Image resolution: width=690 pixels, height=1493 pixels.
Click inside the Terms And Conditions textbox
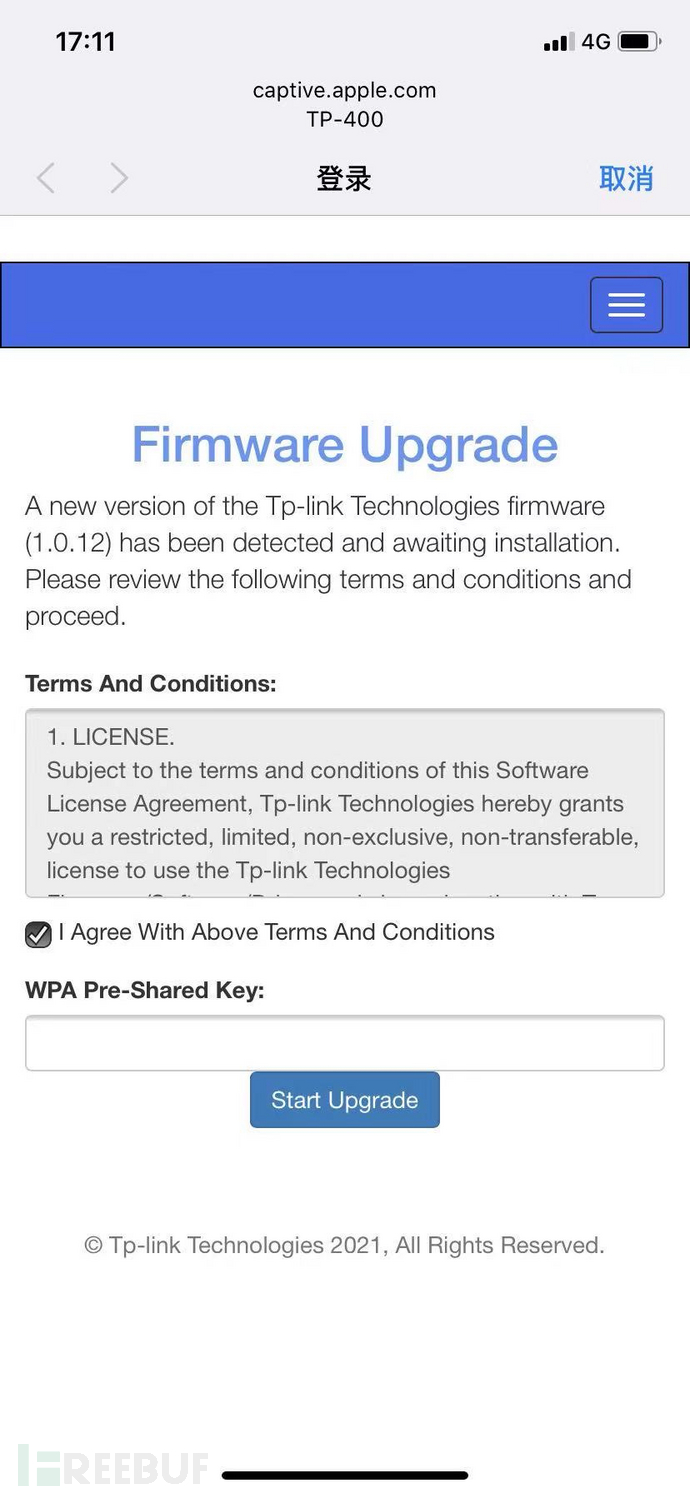pyautogui.click(x=345, y=803)
